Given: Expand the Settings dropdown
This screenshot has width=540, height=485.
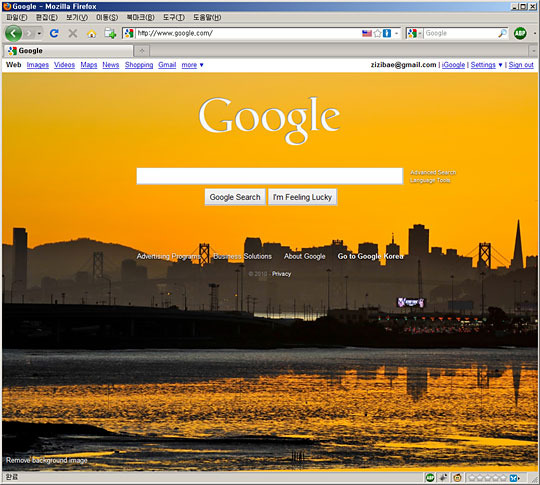Looking at the screenshot, I should click(486, 65).
